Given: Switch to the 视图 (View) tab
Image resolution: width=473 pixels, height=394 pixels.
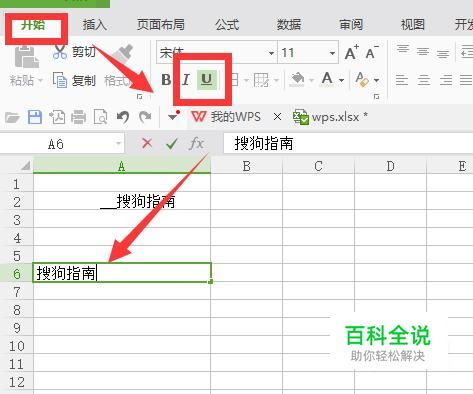Looking at the screenshot, I should pos(413,25).
